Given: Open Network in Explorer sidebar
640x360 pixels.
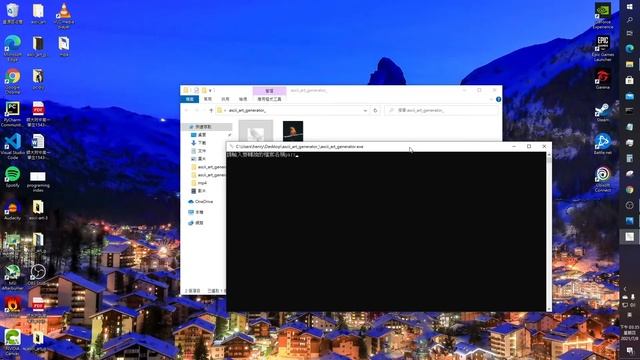Looking at the screenshot, I should coord(196,223).
